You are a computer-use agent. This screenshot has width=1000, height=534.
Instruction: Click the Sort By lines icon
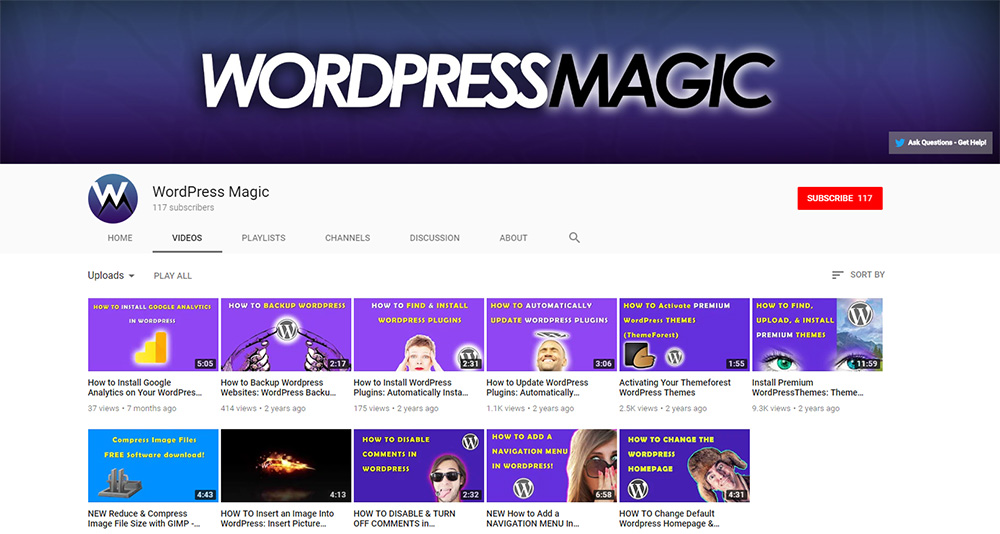[x=837, y=275]
